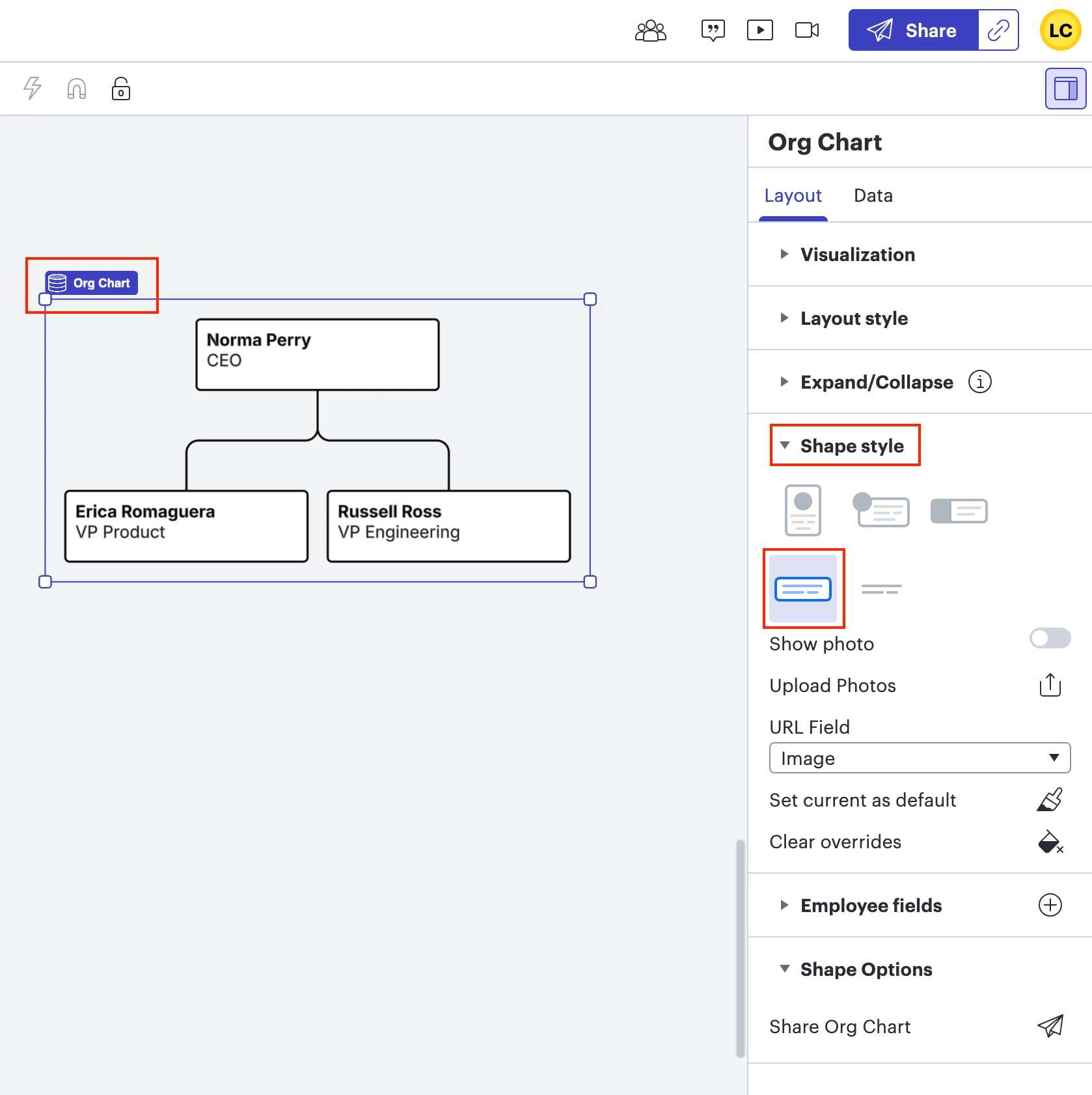Screen dimensions: 1092x1095
Task: Select the Norma Perry CEO box
Action: point(318,355)
